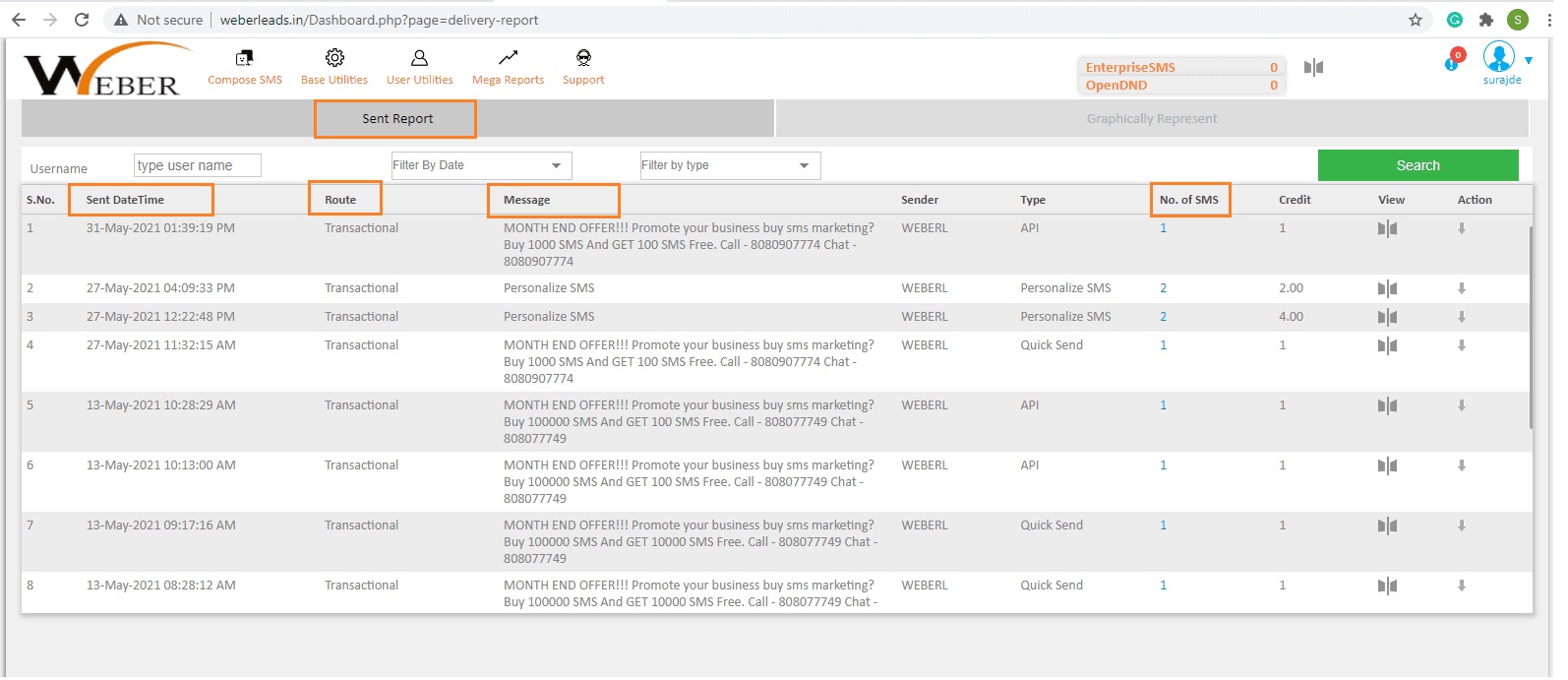
Task: Switch to Graphically Represent tab
Action: [1151, 119]
